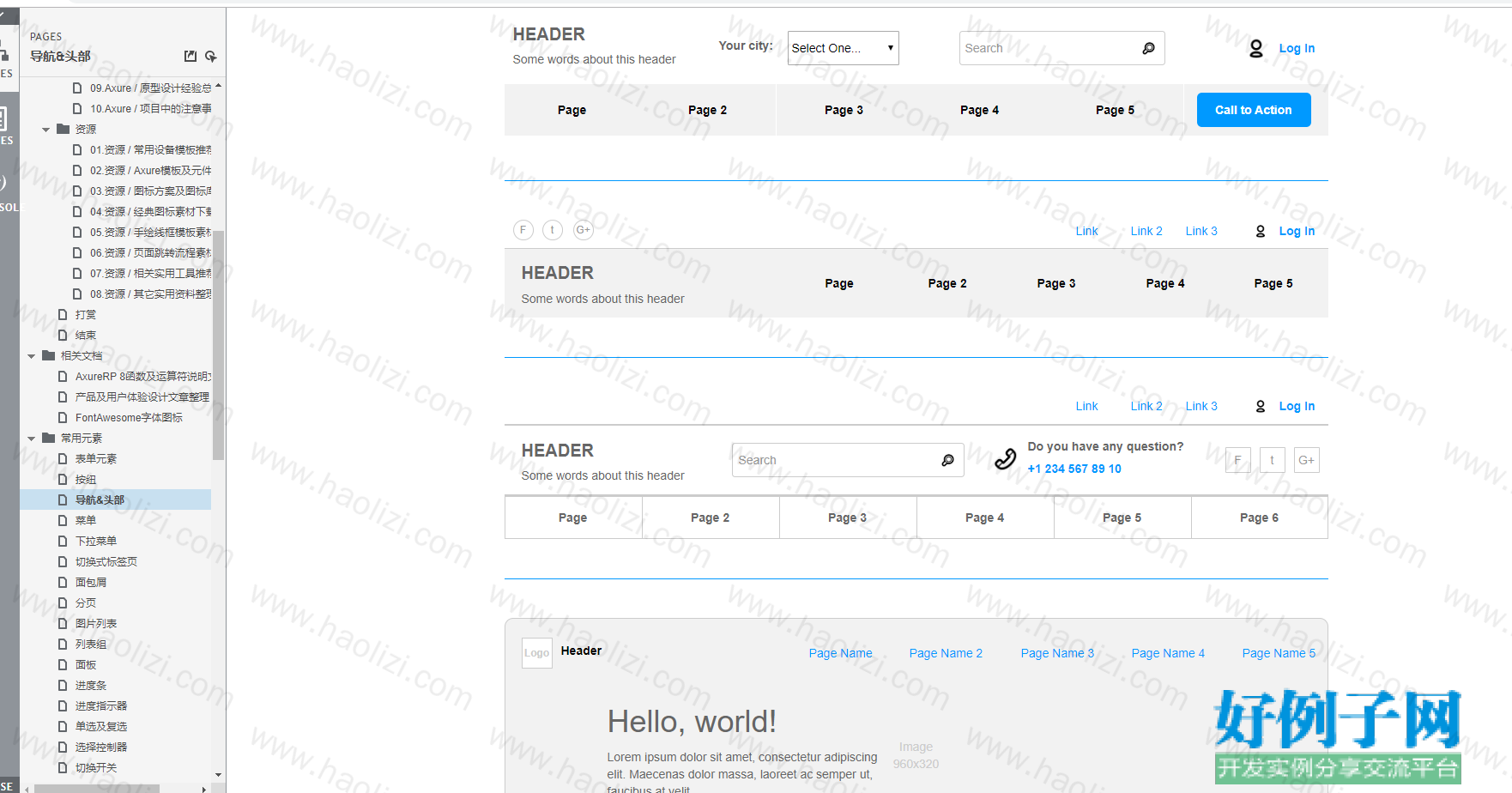The image size is (1512, 793).
Task: Open the 表单元素 page
Action: click(x=96, y=458)
